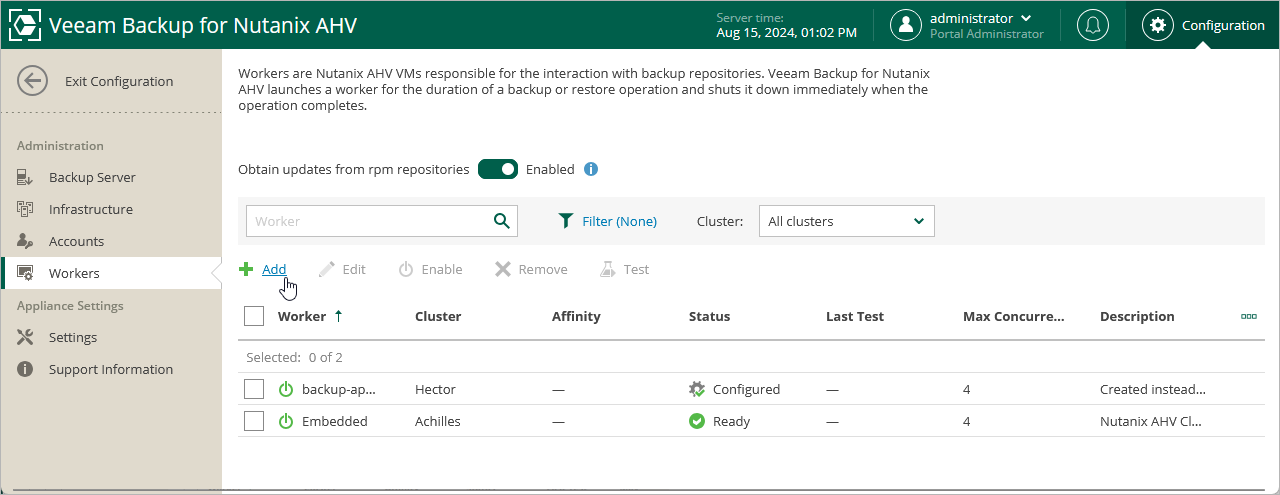Click the info icon beside Enabled

click(x=591, y=169)
